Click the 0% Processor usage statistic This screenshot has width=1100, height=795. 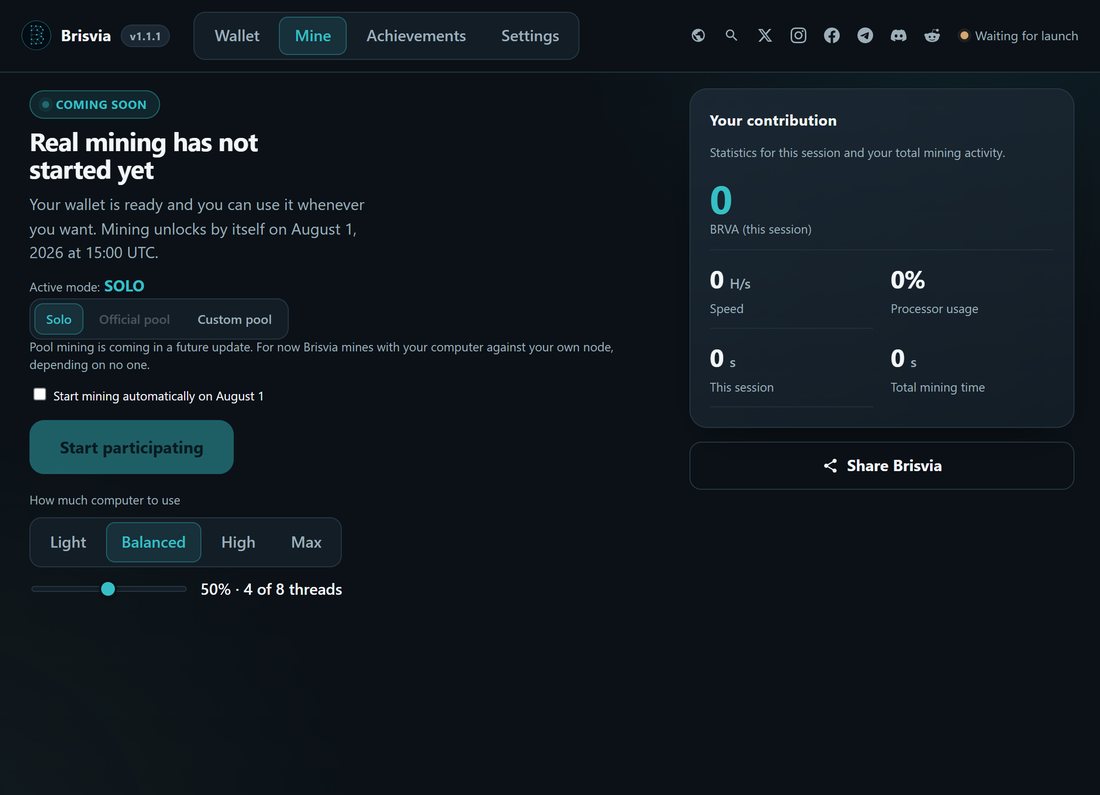pyautogui.click(x=934, y=291)
